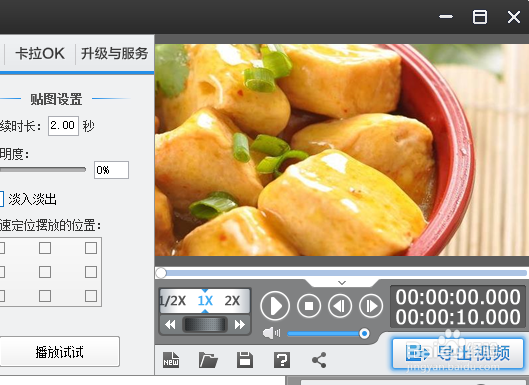Click the share icon

pos(319,360)
